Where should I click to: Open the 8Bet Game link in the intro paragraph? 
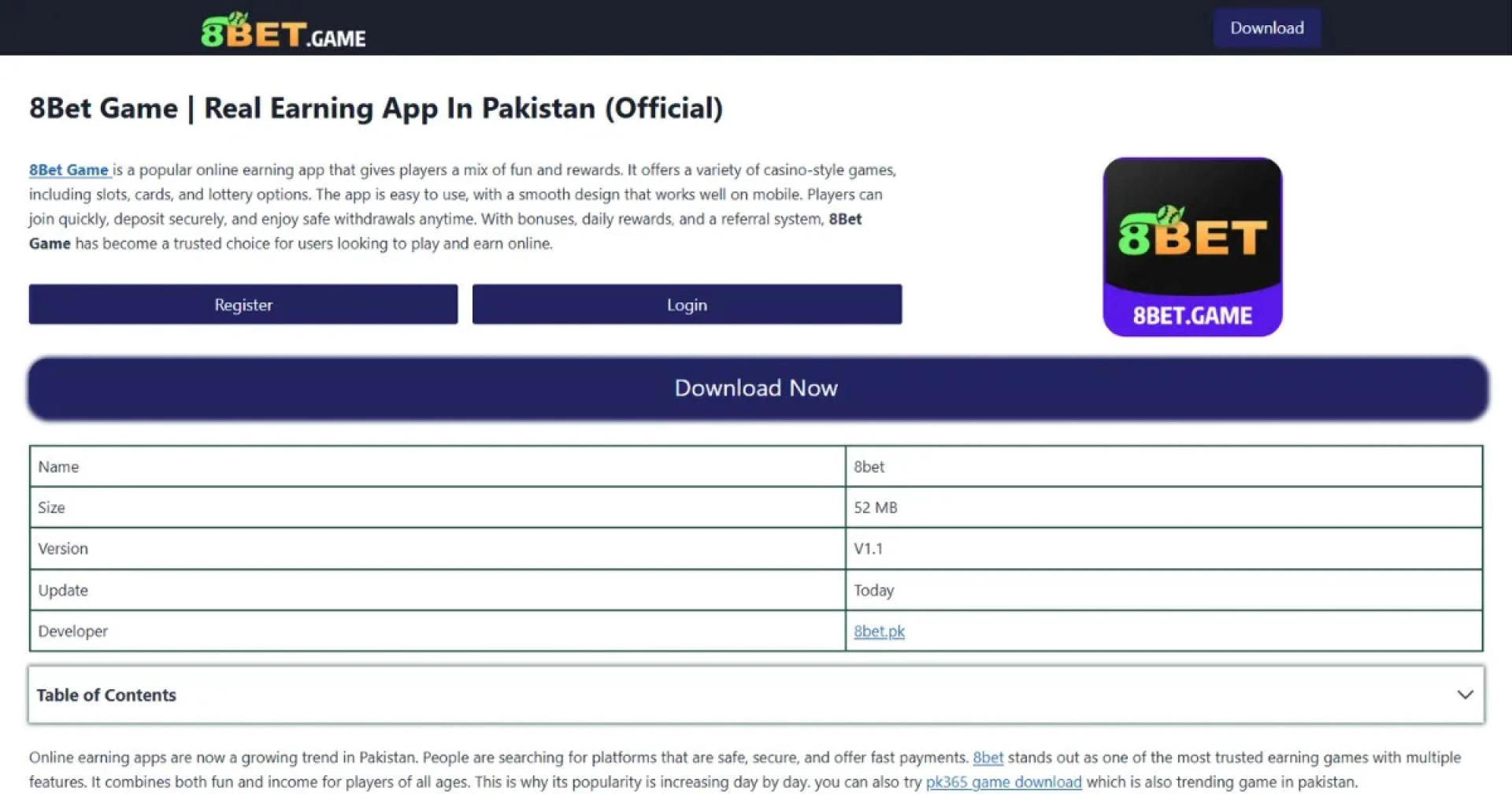coord(69,169)
